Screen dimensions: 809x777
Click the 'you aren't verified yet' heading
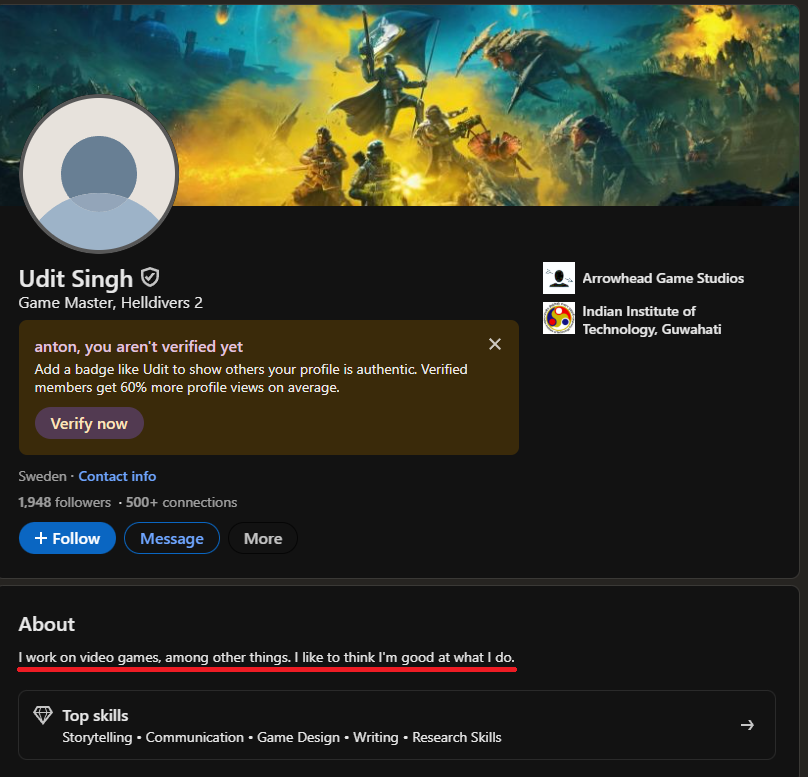coord(138,346)
